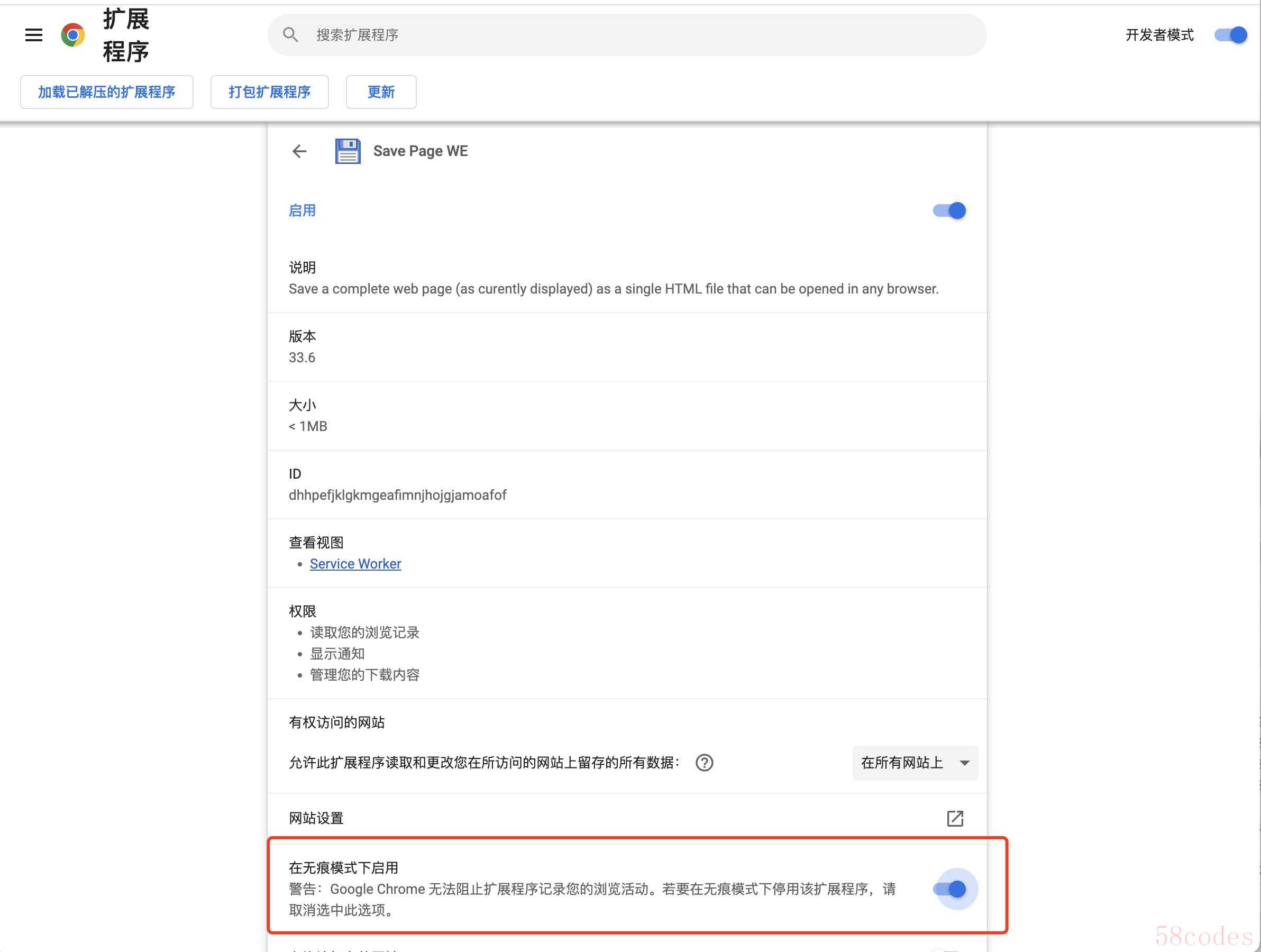Turn off 在无痕模式下启用 toggle
Viewport: 1261px width, 952px height.
pos(949,889)
